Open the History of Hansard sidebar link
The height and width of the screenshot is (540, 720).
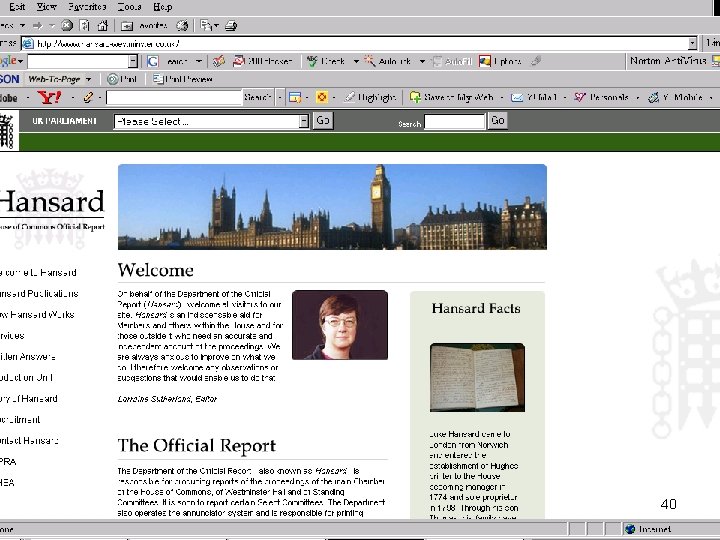[28, 399]
